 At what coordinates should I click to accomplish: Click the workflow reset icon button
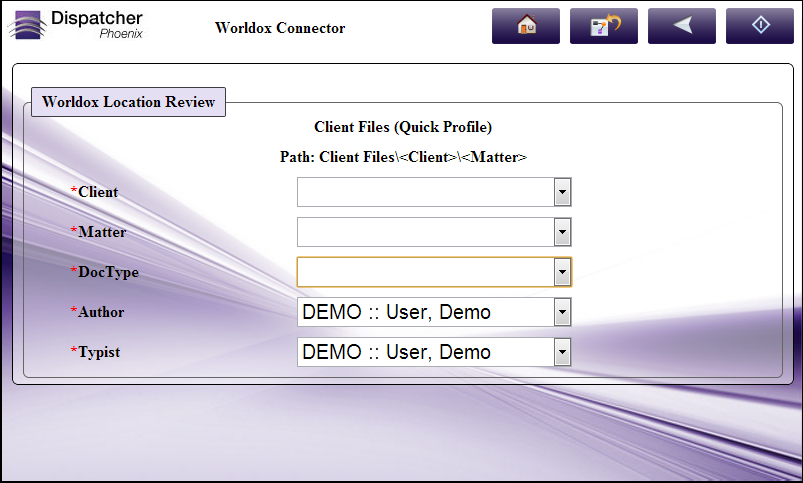click(x=604, y=26)
